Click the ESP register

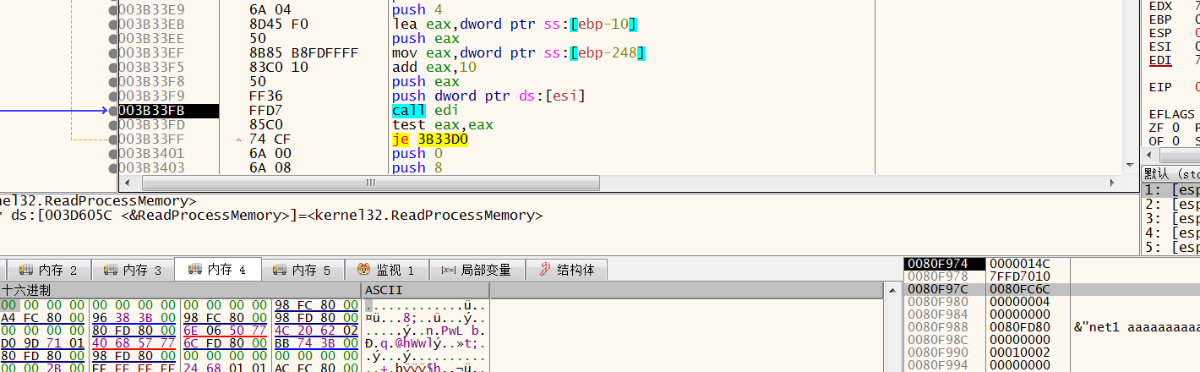coord(1161,33)
